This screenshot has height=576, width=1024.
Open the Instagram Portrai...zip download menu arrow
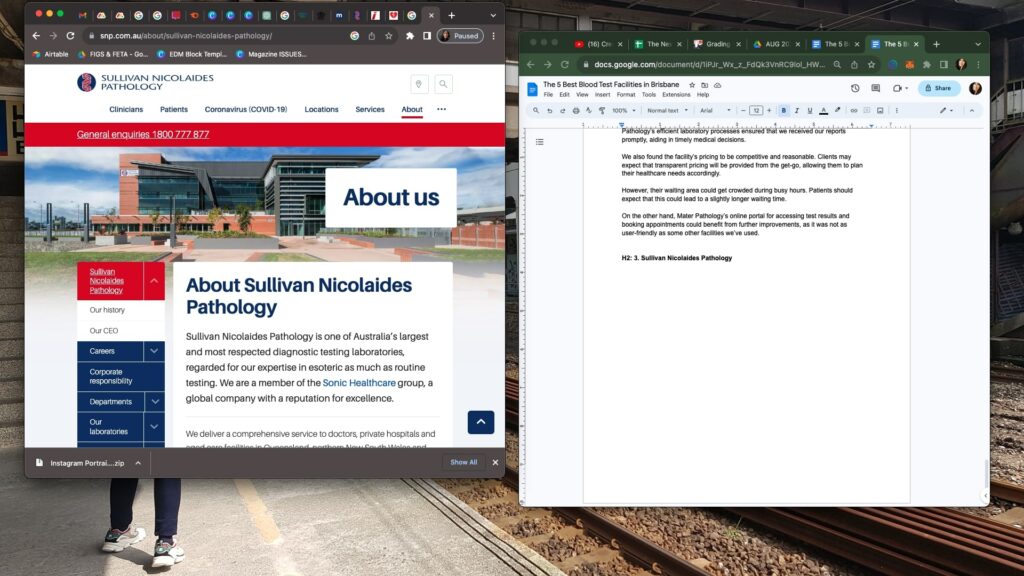[138, 463]
